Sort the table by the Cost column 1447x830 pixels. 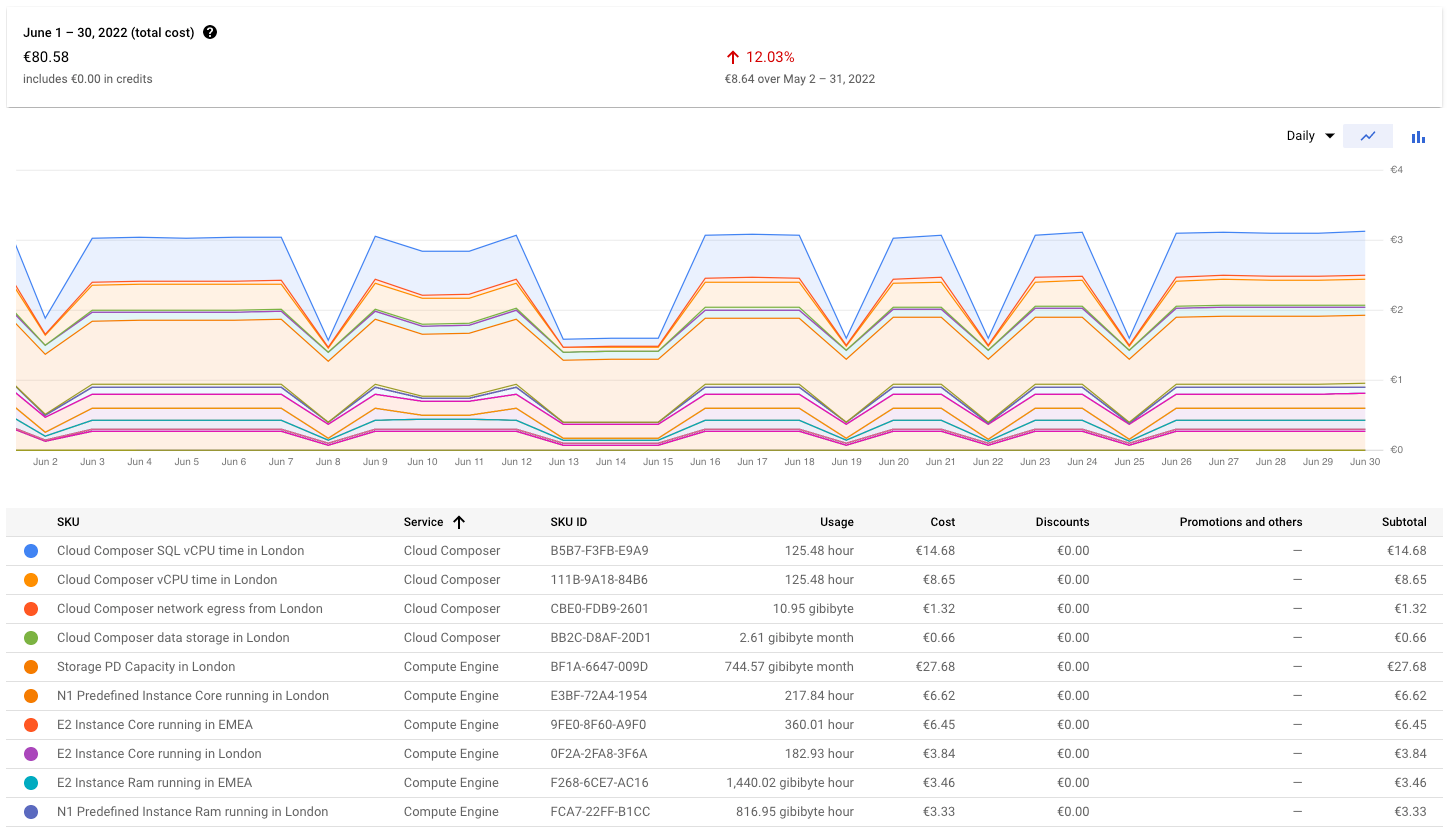point(941,521)
